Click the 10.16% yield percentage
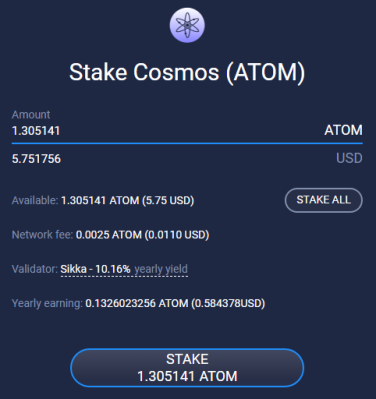Screen dimensions: 376x399 (113, 269)
